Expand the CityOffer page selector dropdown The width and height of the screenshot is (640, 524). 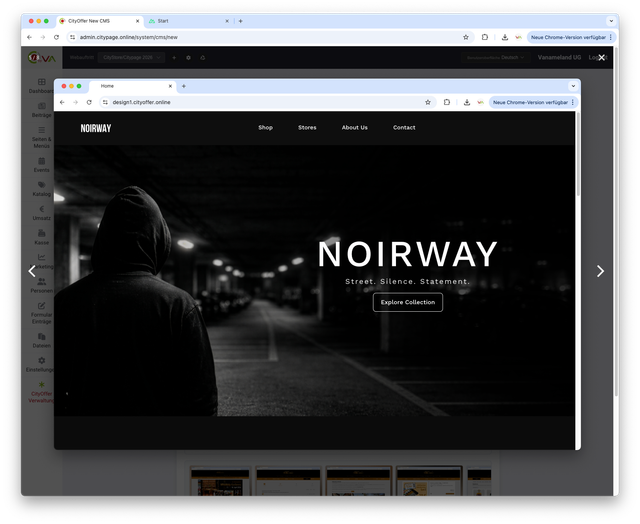coord(130,58)
